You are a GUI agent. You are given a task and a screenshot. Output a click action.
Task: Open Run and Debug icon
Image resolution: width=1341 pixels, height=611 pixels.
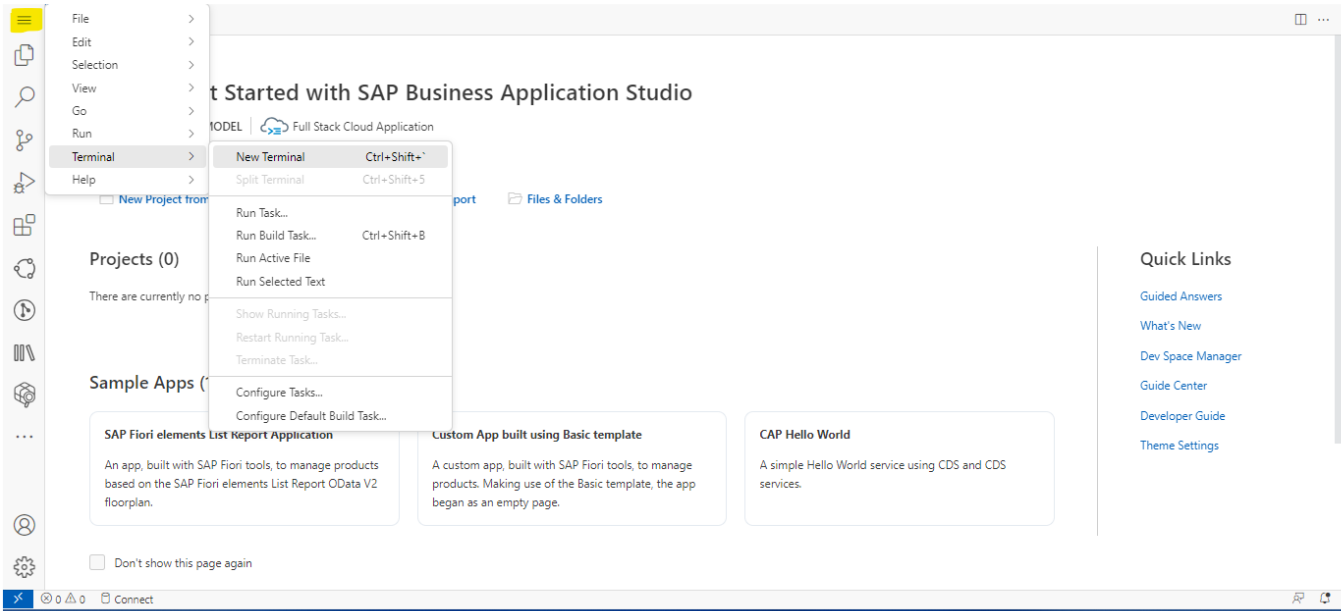24,183
